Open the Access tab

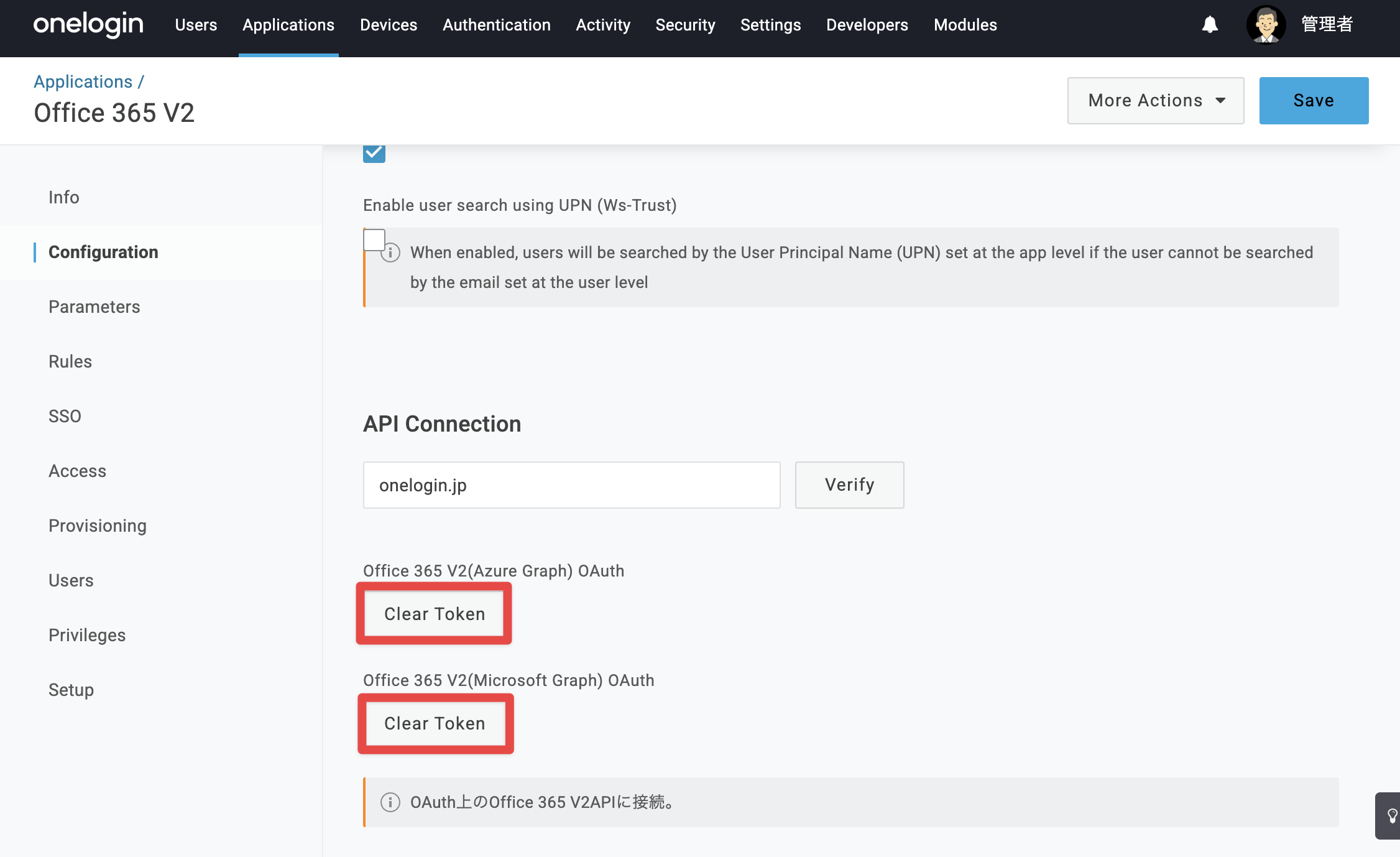[78, 471]
